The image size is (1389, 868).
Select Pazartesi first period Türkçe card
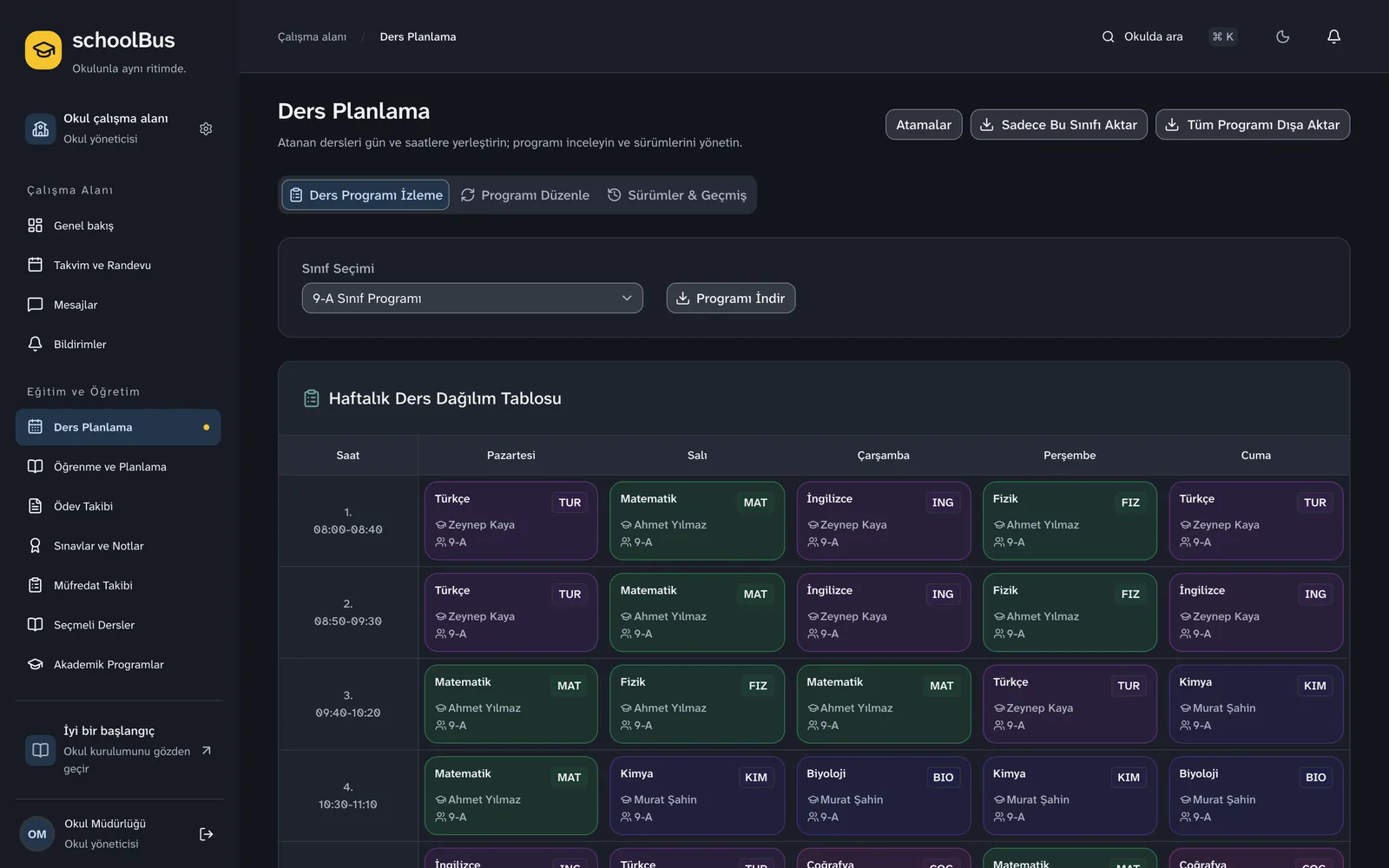(x=511, y=521)
